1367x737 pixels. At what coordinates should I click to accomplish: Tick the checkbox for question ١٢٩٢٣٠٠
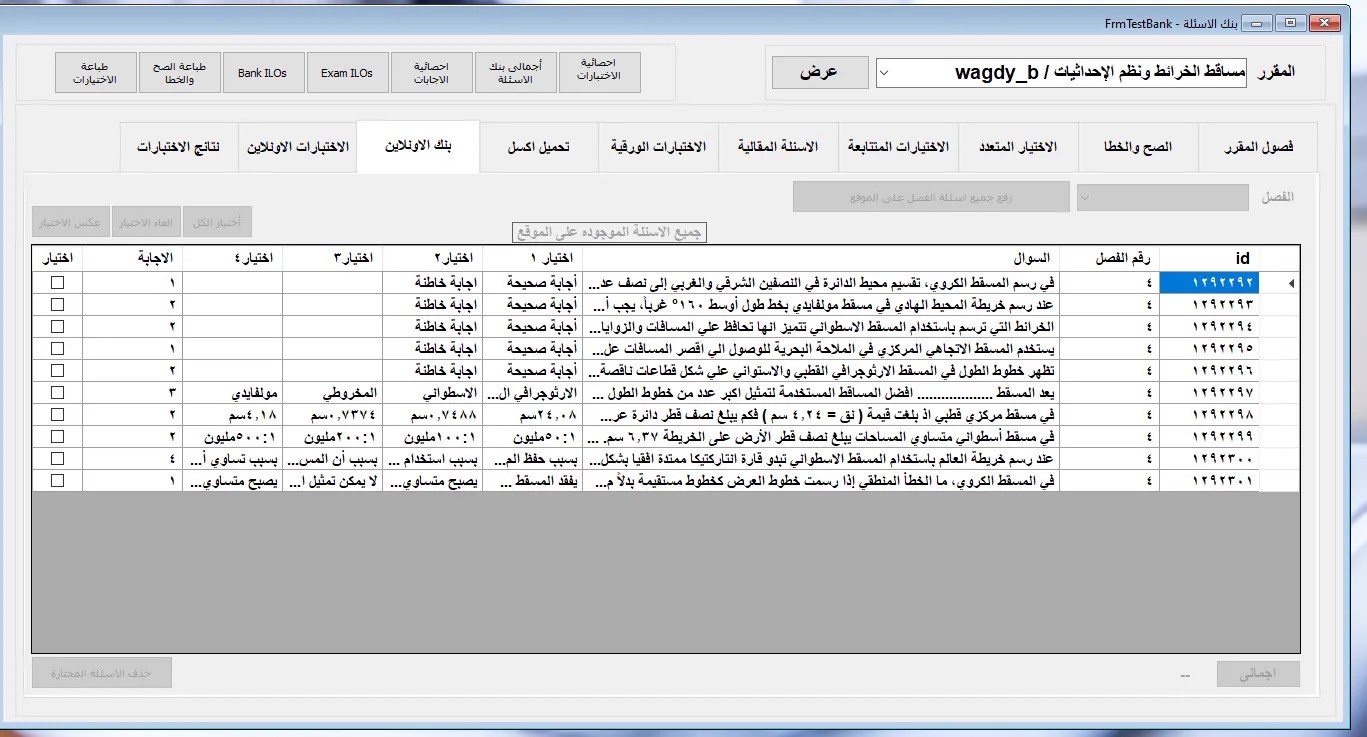coord(57,459)
